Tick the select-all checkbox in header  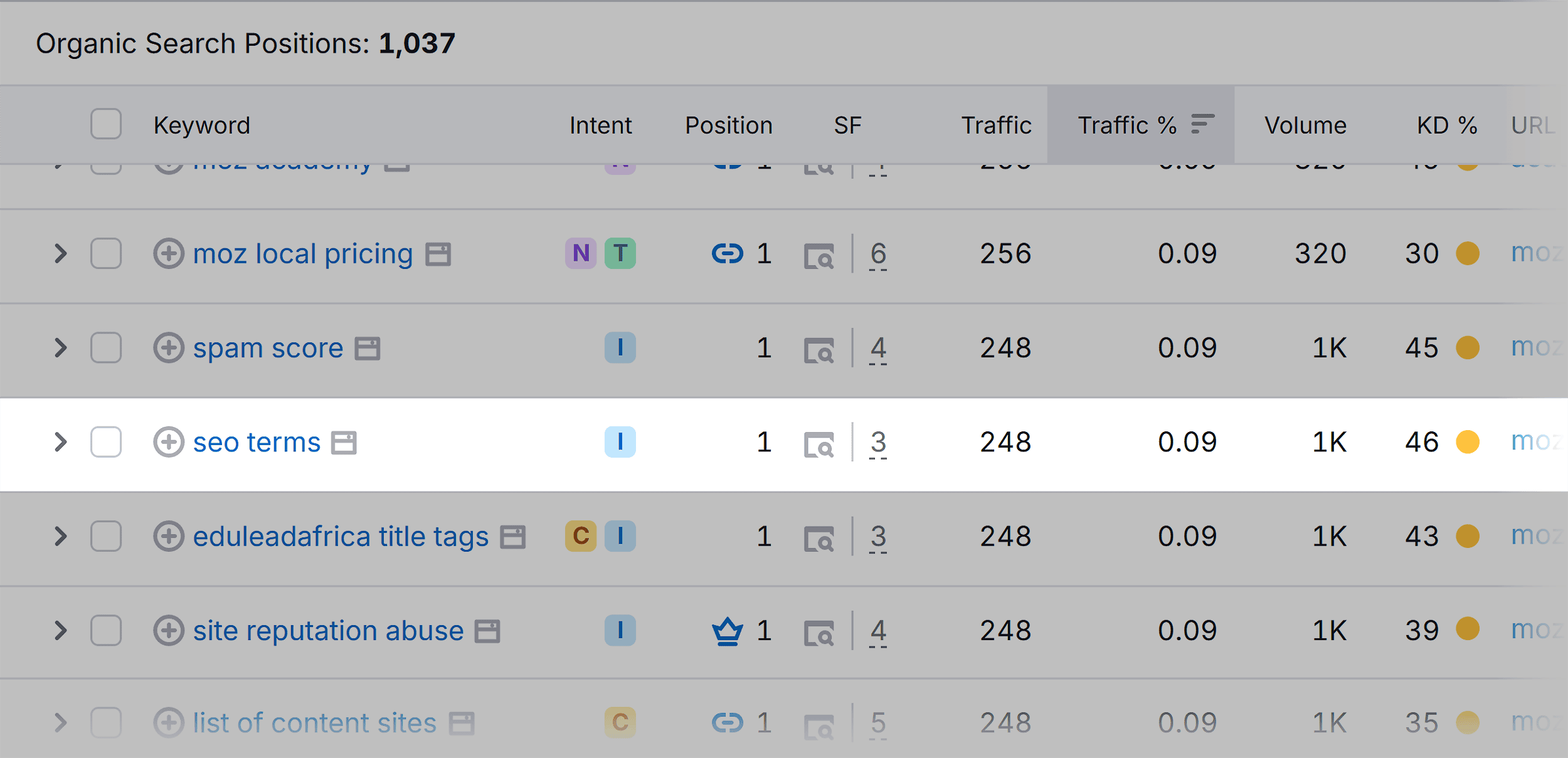tap(106, 124)
